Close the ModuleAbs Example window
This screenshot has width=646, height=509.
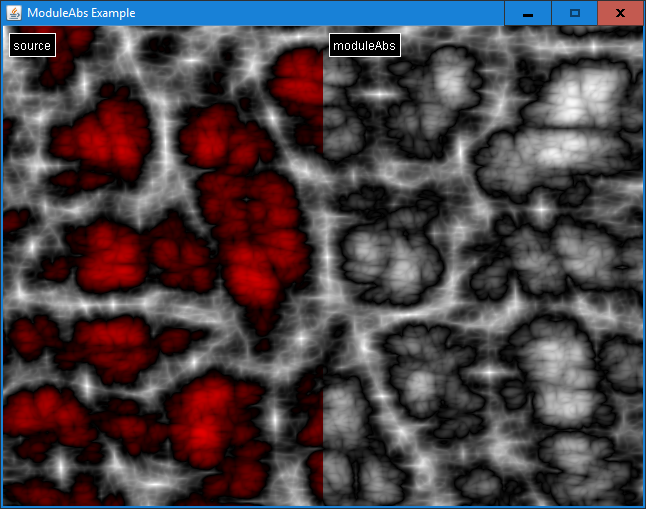pos(620,13)
